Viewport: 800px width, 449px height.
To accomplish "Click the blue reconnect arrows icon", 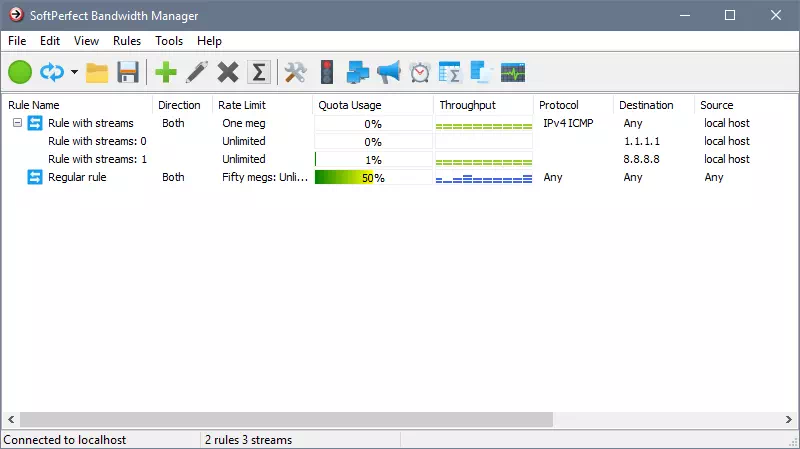I will [52, 72].
